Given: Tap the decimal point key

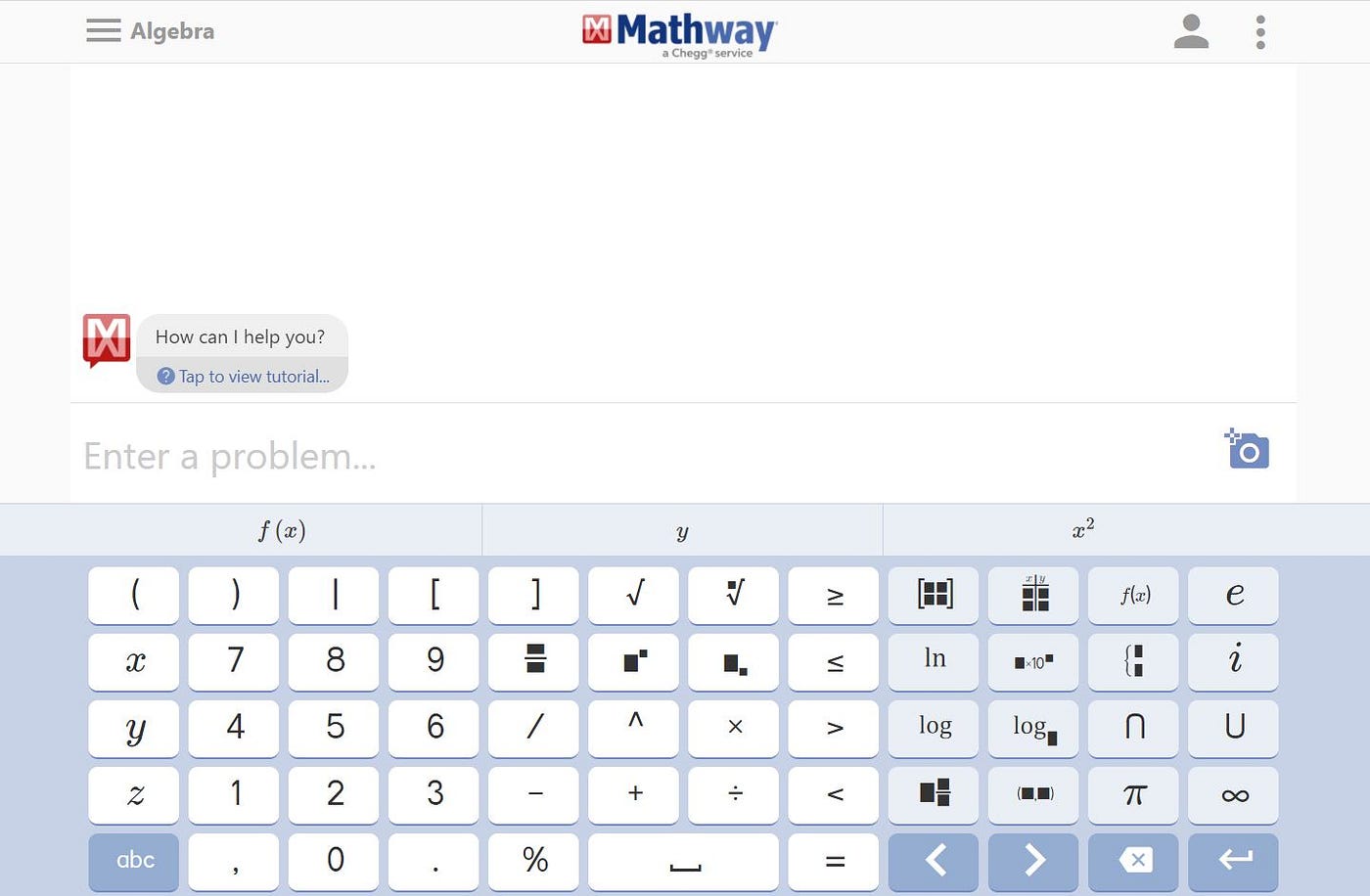Looking at the screenshot, I should pyautogui.click(x=434, y=861).
